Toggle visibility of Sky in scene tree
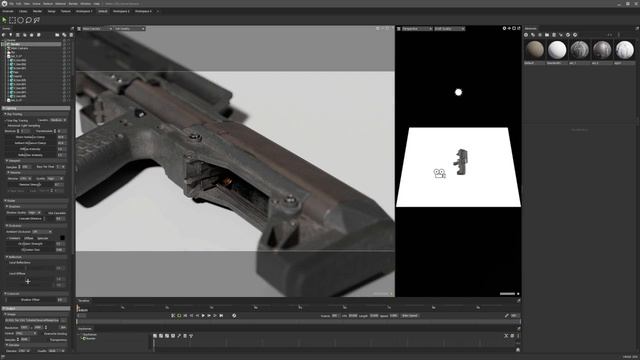This screenshot has height=360, width=640. click(64, 52)
